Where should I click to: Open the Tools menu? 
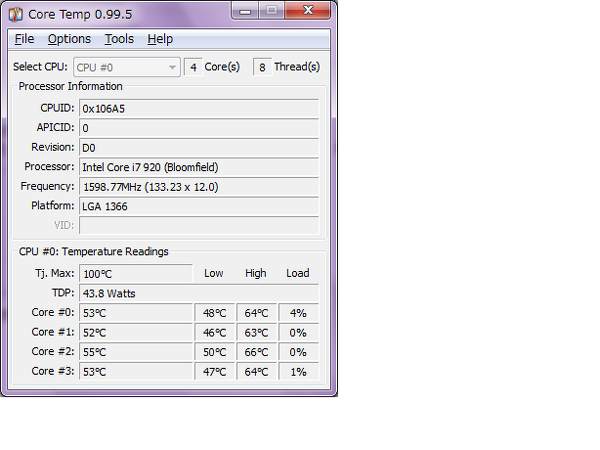119,39
